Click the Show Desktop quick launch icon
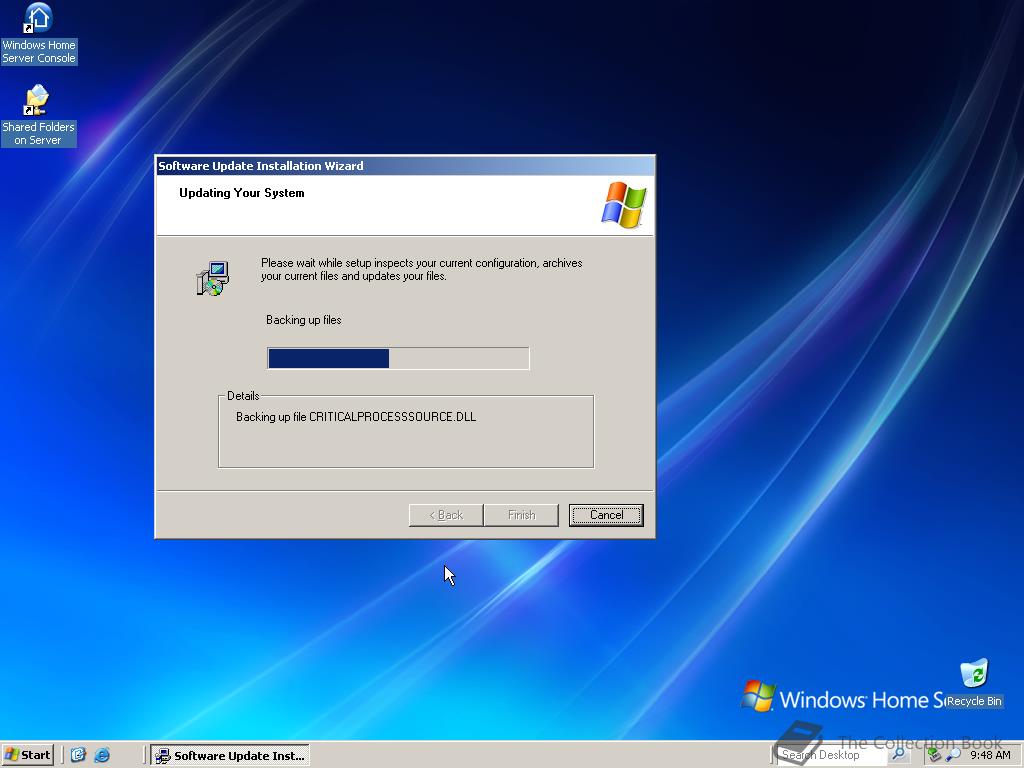 (77, 755)
